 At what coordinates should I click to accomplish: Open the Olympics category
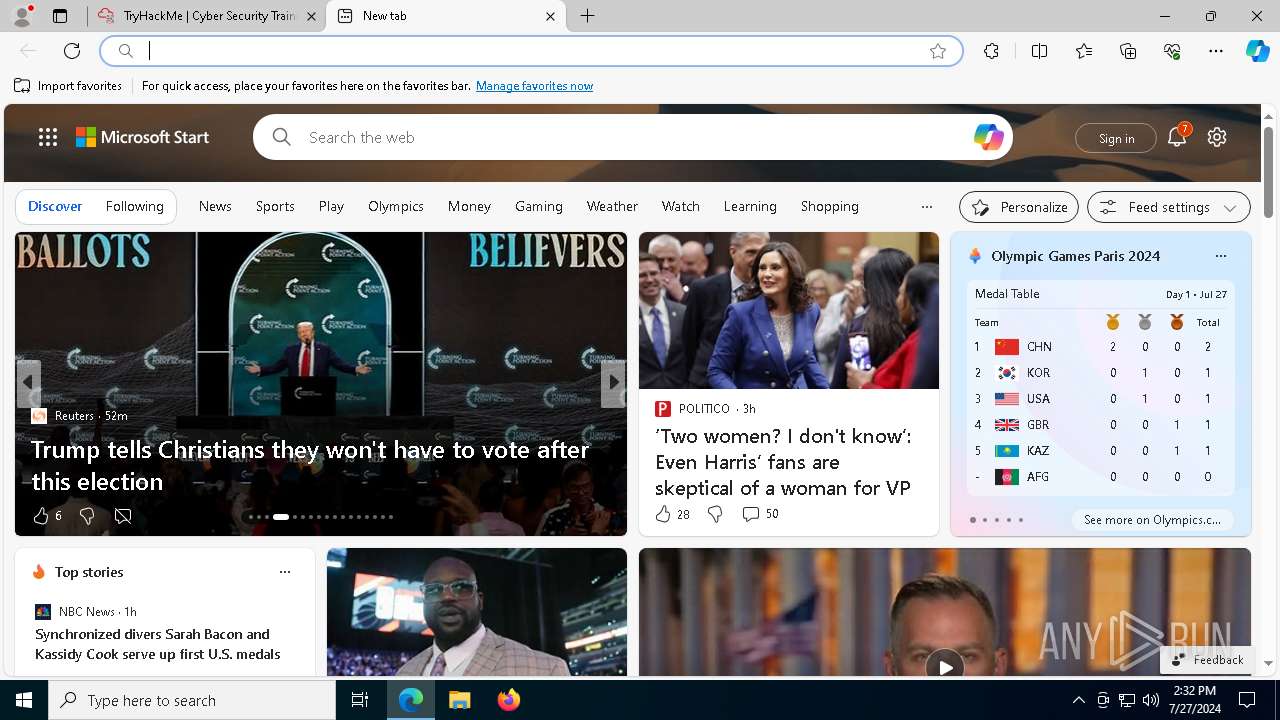[396, 206]
